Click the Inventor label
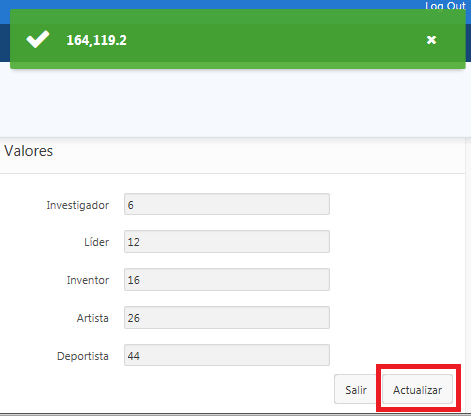 tap(88, 280)
